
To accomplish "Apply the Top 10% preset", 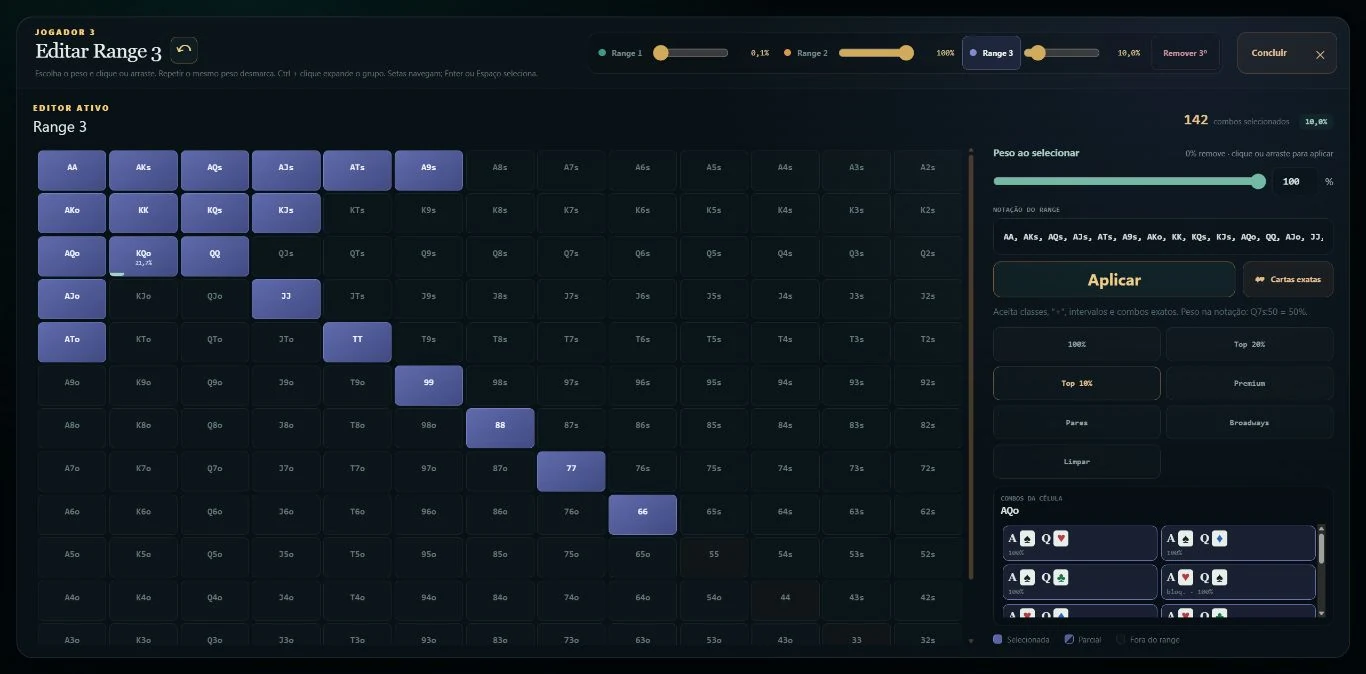I will point(1077,383).
